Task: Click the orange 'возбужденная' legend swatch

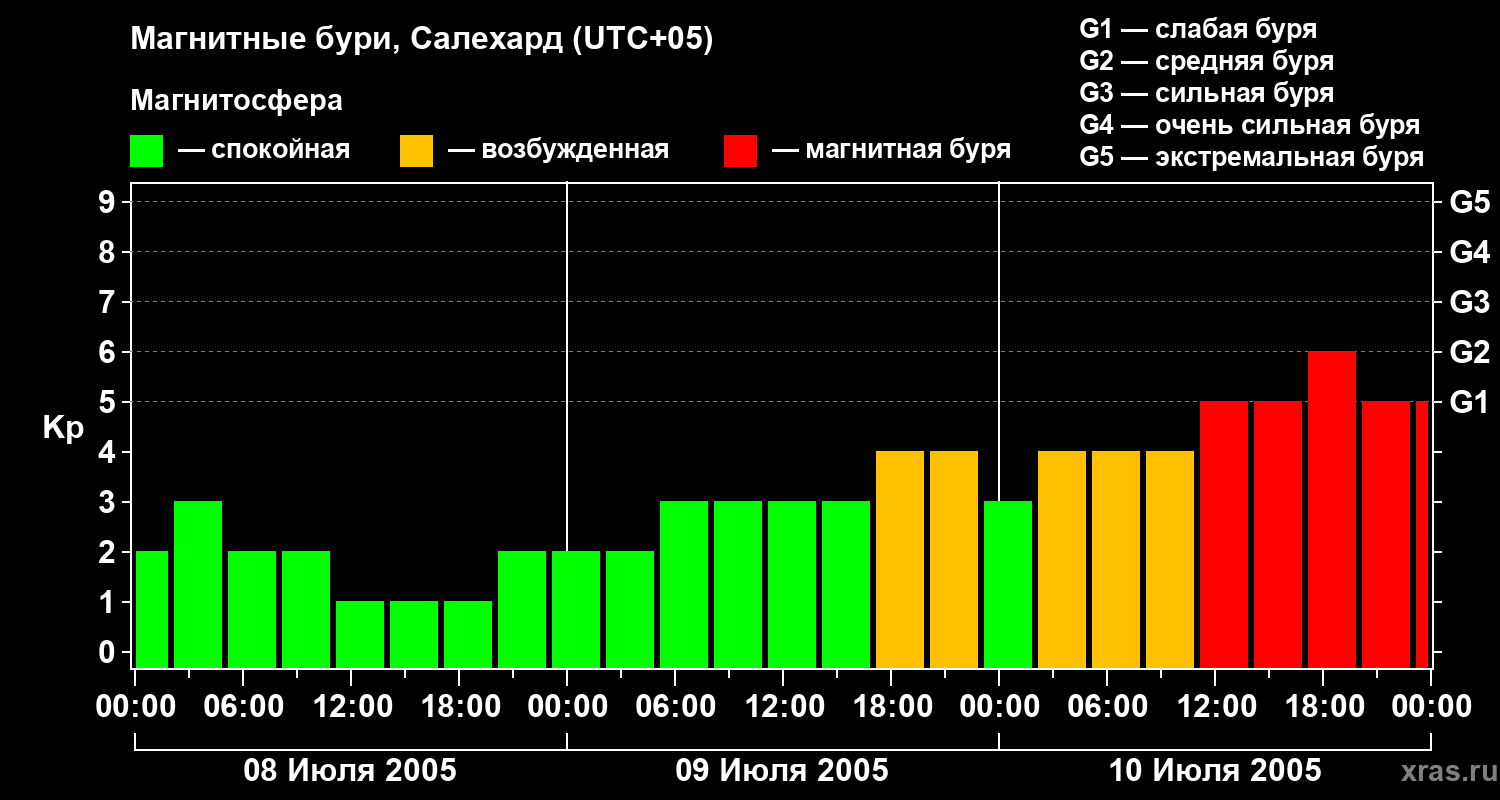Action: (416, 151)
